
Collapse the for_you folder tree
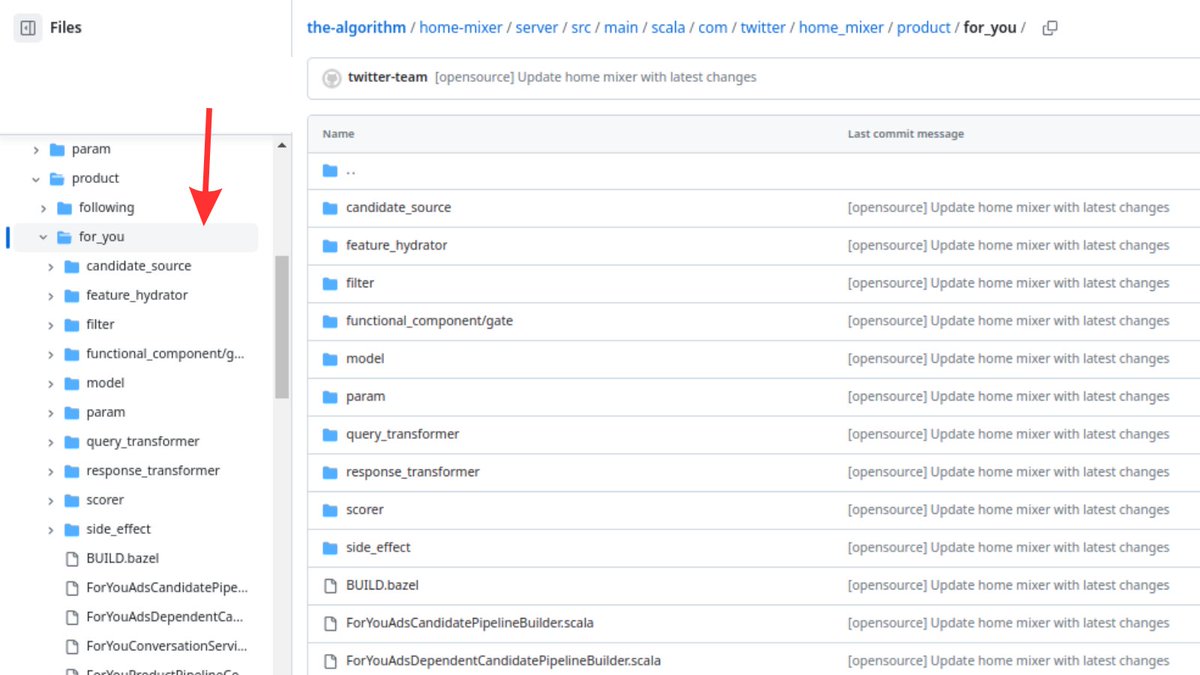click(x=42, y=236)
